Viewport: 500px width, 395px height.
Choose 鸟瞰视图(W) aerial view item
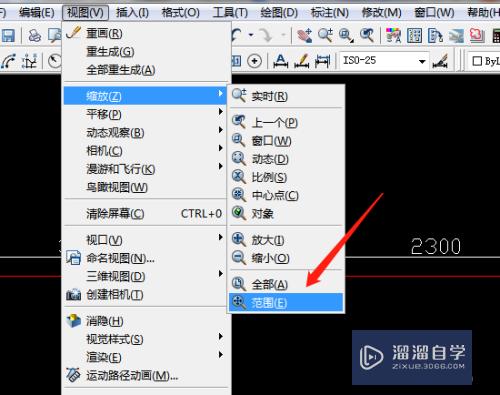[x=145, y=187]
